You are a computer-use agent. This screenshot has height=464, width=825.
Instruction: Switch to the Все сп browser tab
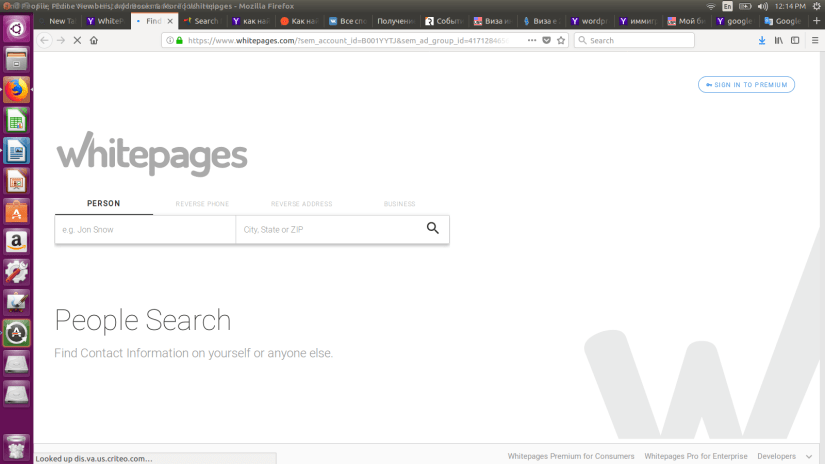pos(348,21)
